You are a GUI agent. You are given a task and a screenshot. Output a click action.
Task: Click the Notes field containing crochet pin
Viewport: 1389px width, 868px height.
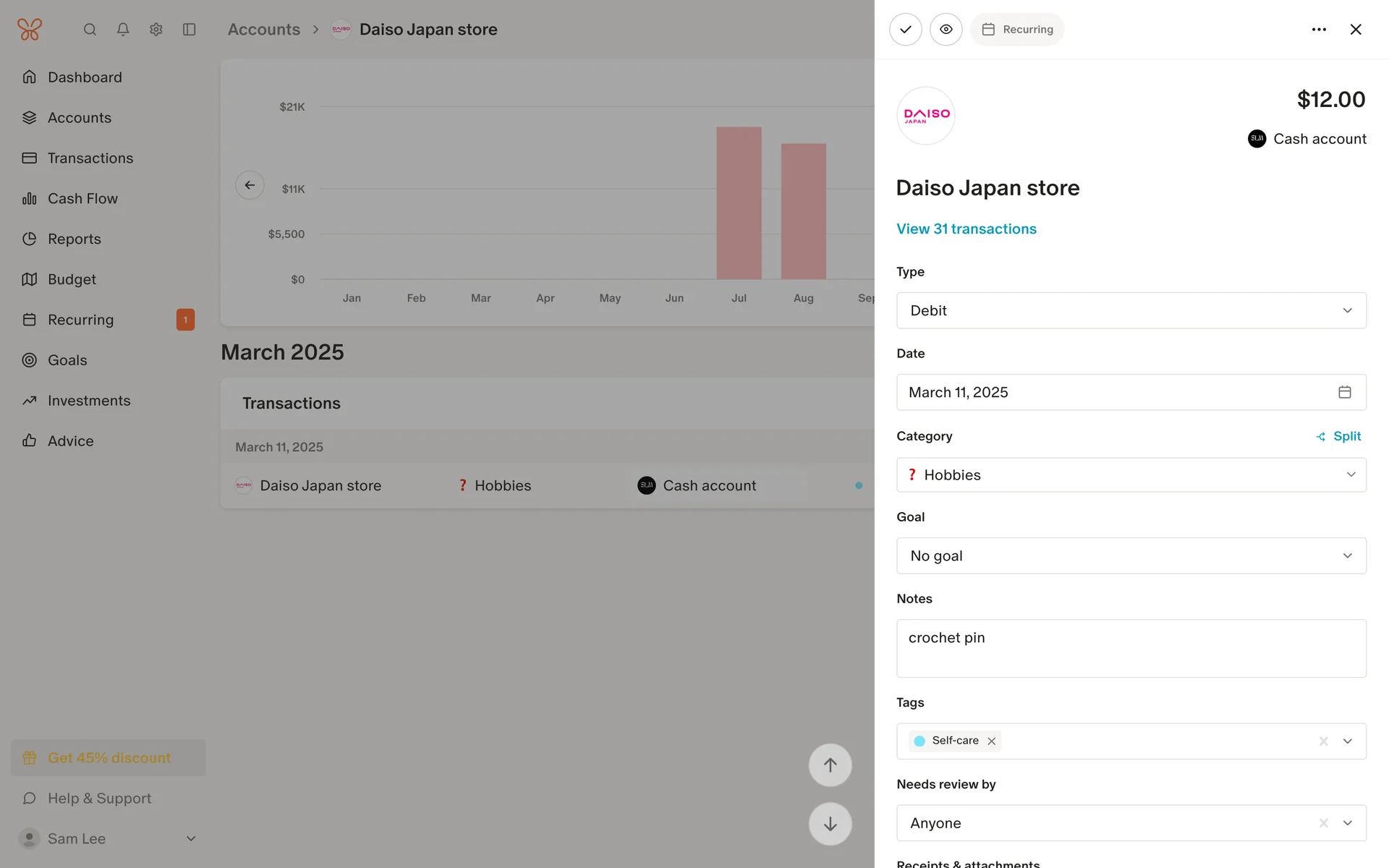1131,648
